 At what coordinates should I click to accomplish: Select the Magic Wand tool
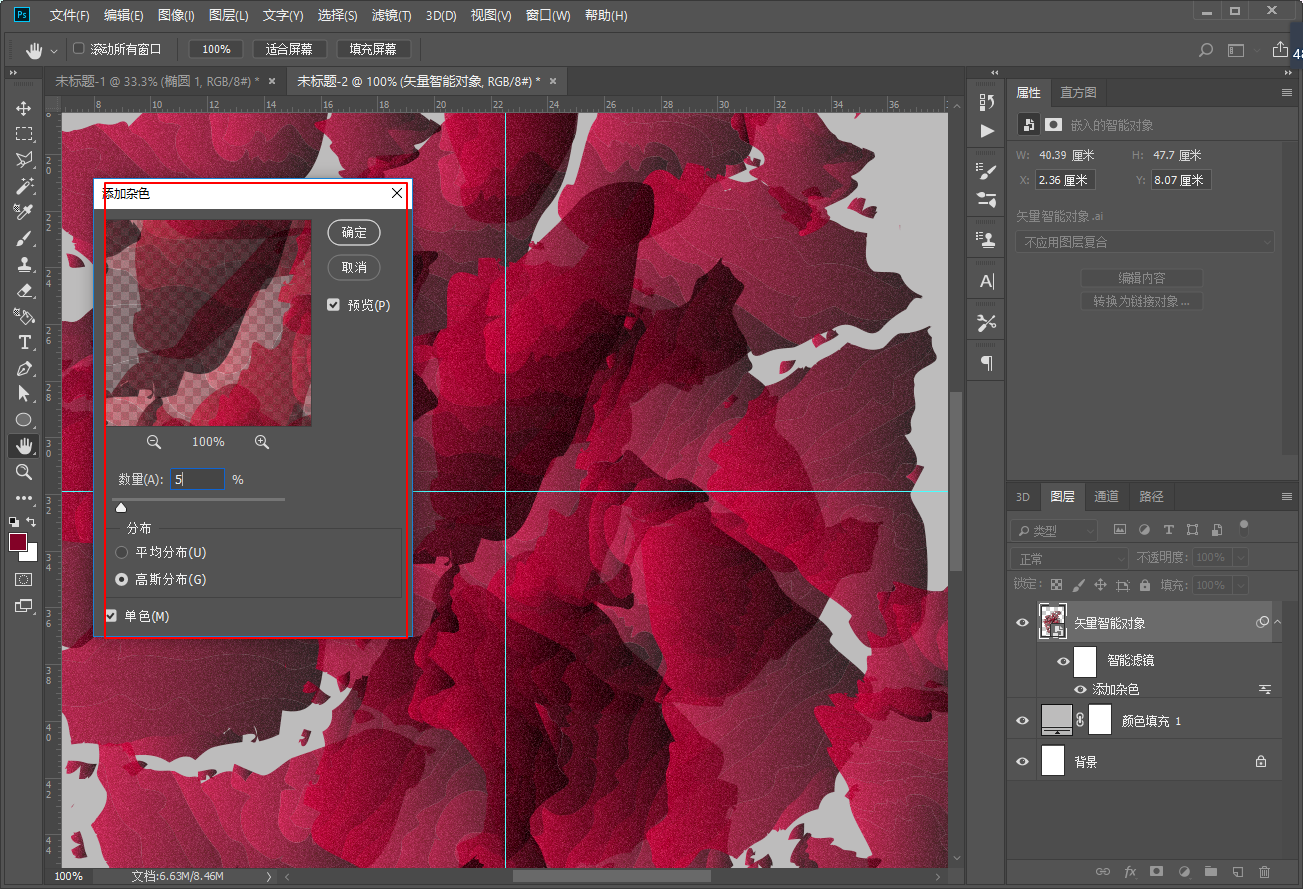point(24,186)
